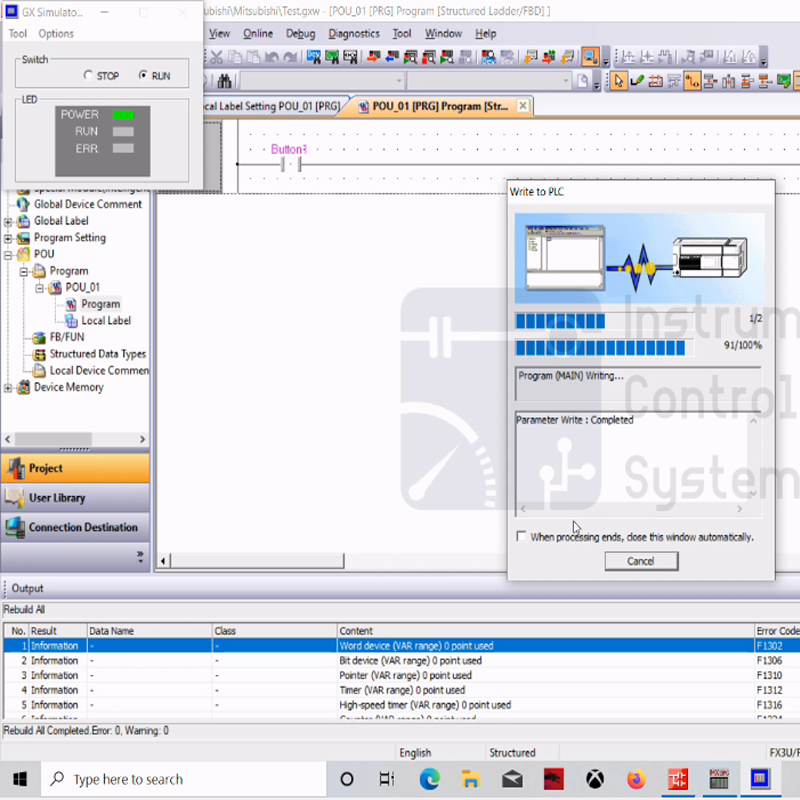Click the Button1 ladder contact symbol
The width and height of the screenshot is (800, 800).
(x=289, y=165)
